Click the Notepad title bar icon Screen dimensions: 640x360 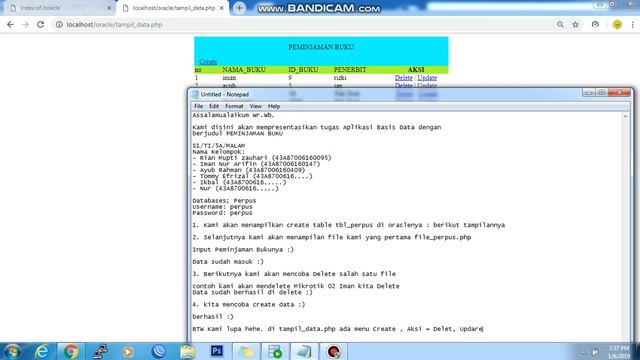pyautogui.click(x=196, y=94)
